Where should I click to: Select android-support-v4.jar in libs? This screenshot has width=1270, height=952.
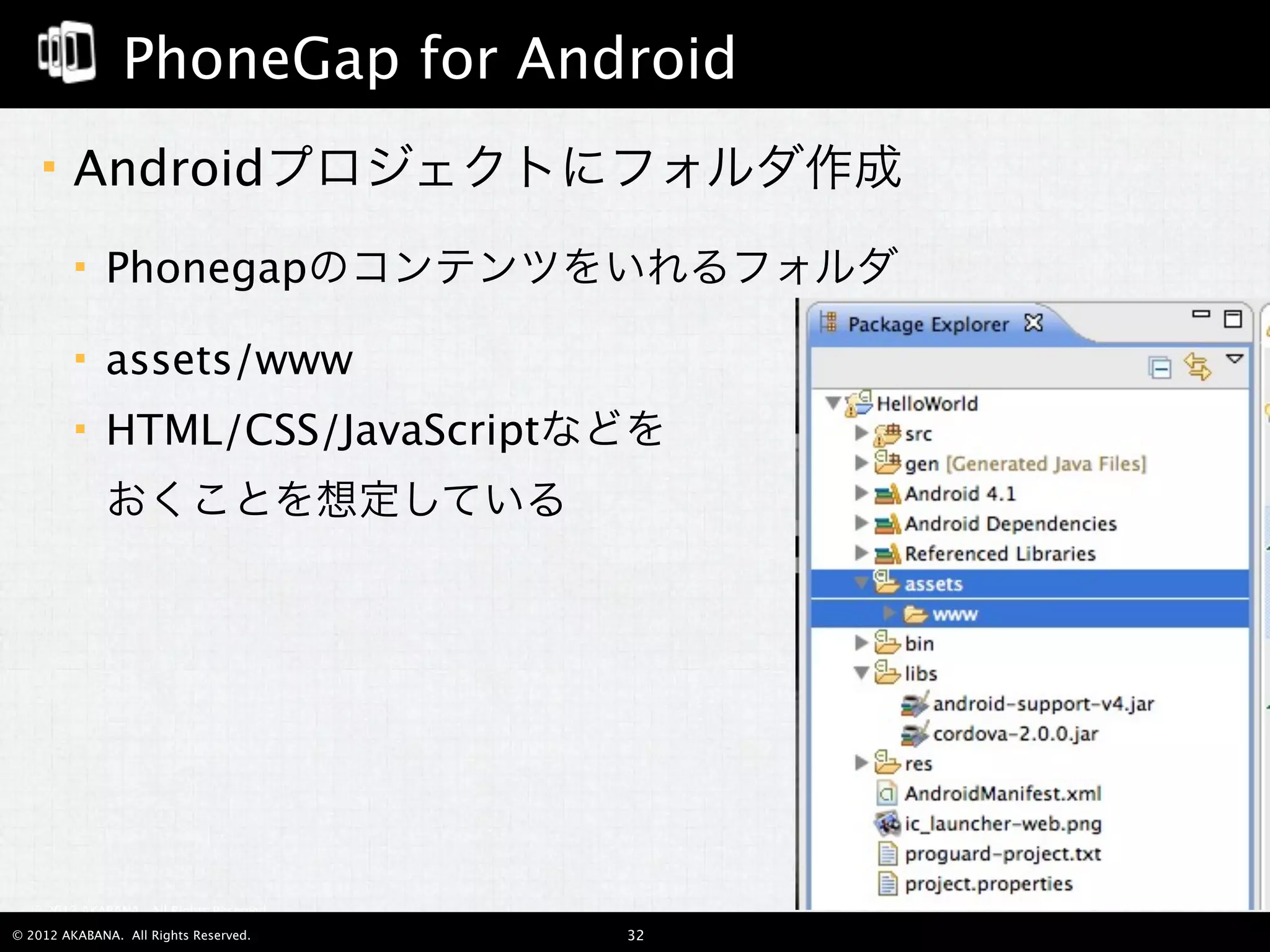1043,704
